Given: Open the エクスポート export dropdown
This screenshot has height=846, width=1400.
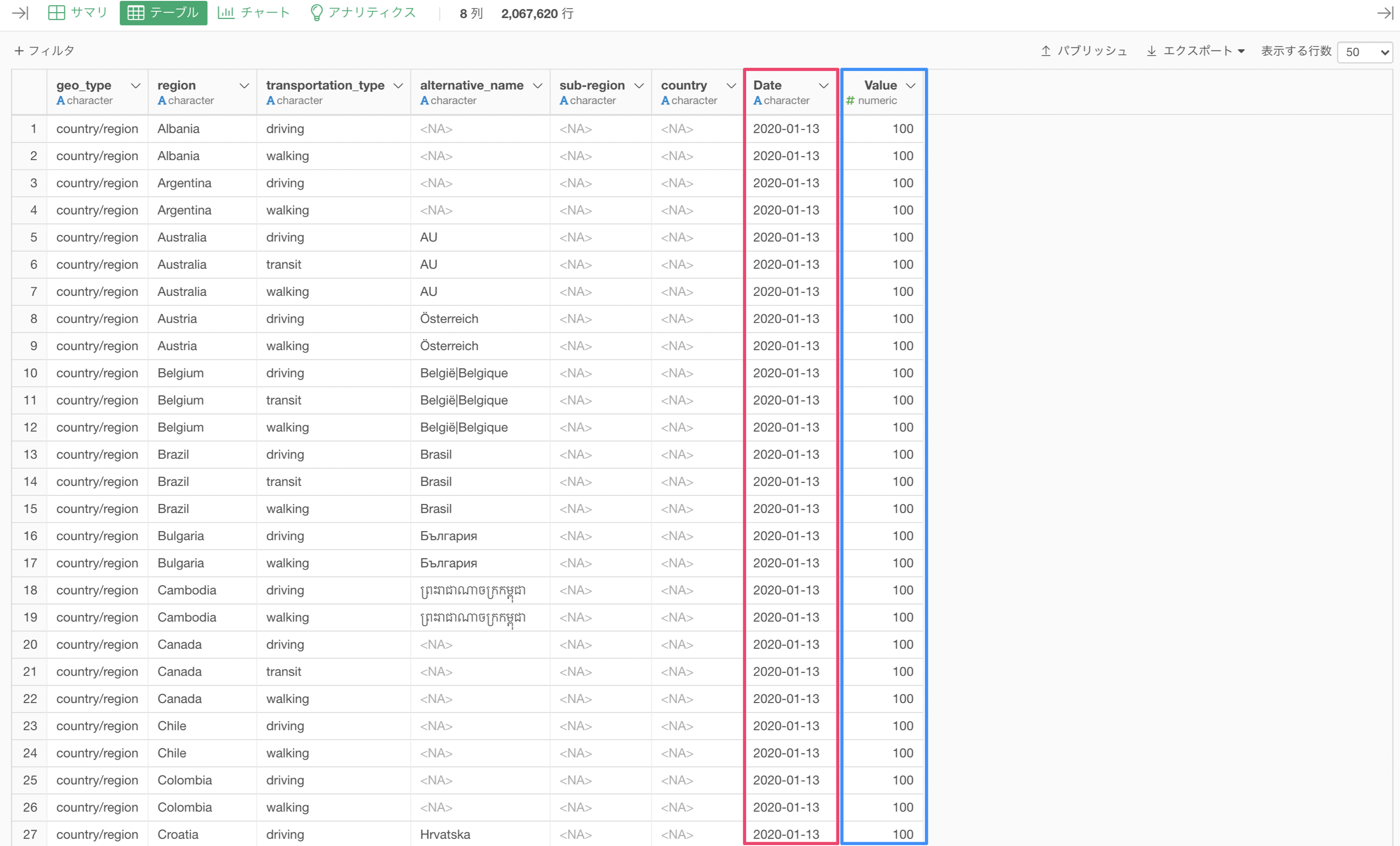Looking at the screenshot, I should (1196, 51).
